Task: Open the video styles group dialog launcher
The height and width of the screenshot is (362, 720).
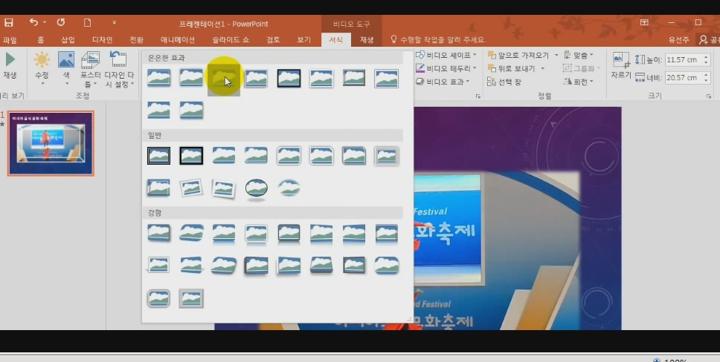Action: coord(478,96)
